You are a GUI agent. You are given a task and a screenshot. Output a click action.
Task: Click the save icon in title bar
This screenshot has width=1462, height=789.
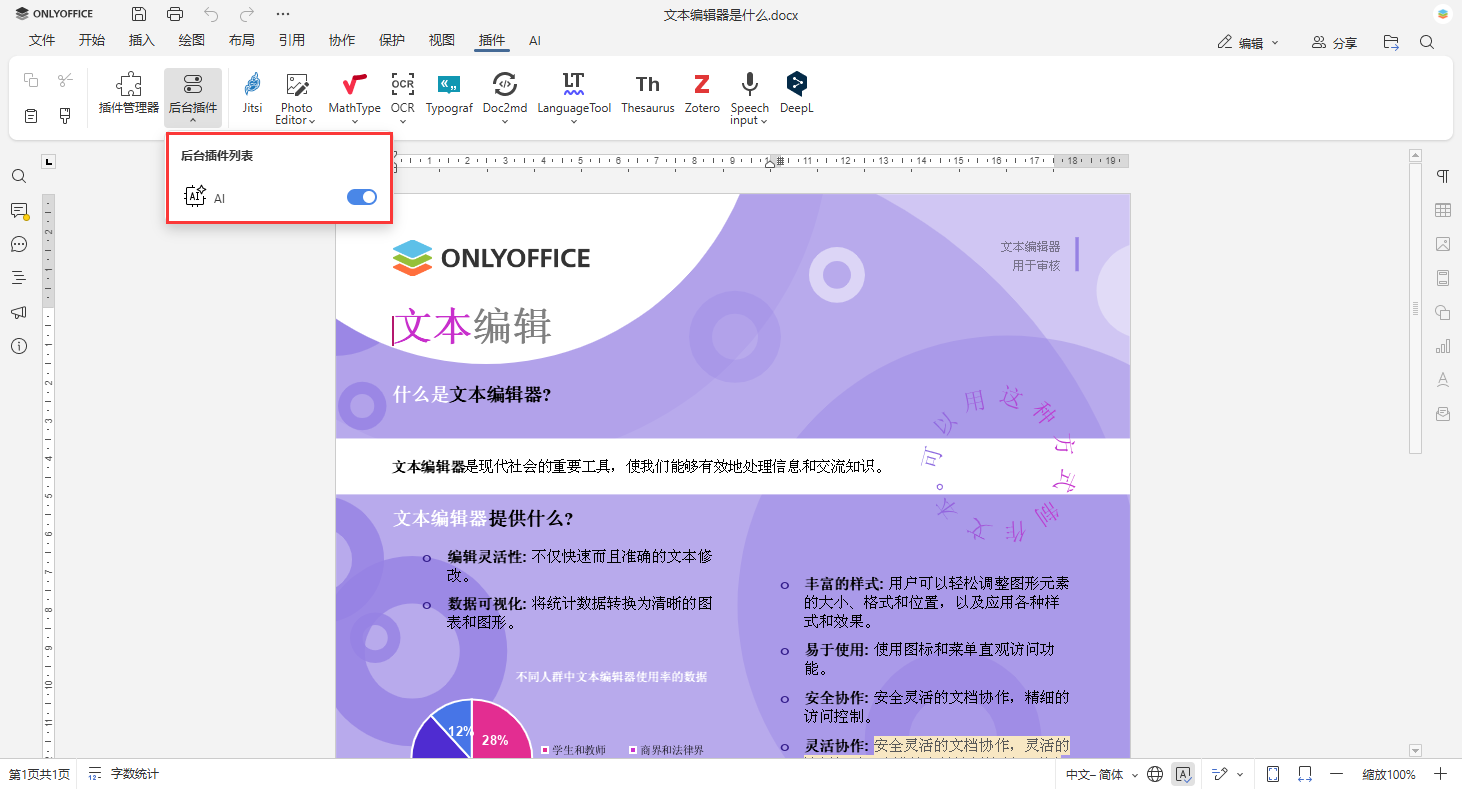click(x=139, y=14)
